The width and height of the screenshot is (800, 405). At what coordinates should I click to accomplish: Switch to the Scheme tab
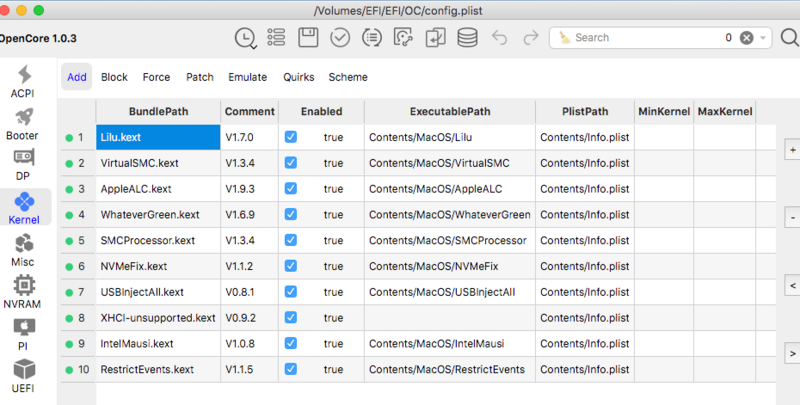(348, 77)
